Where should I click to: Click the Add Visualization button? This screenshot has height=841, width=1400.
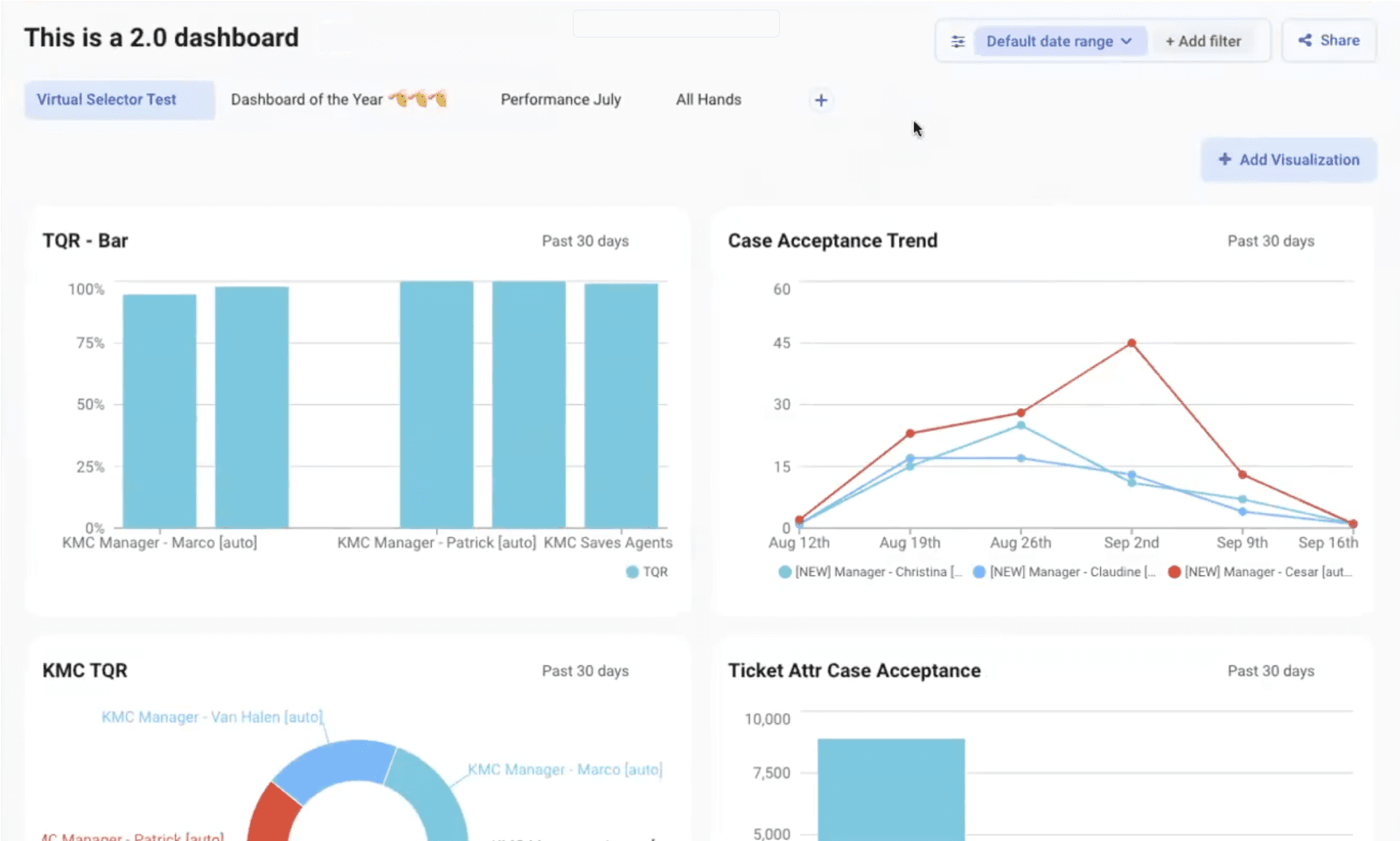[1288, 160]
